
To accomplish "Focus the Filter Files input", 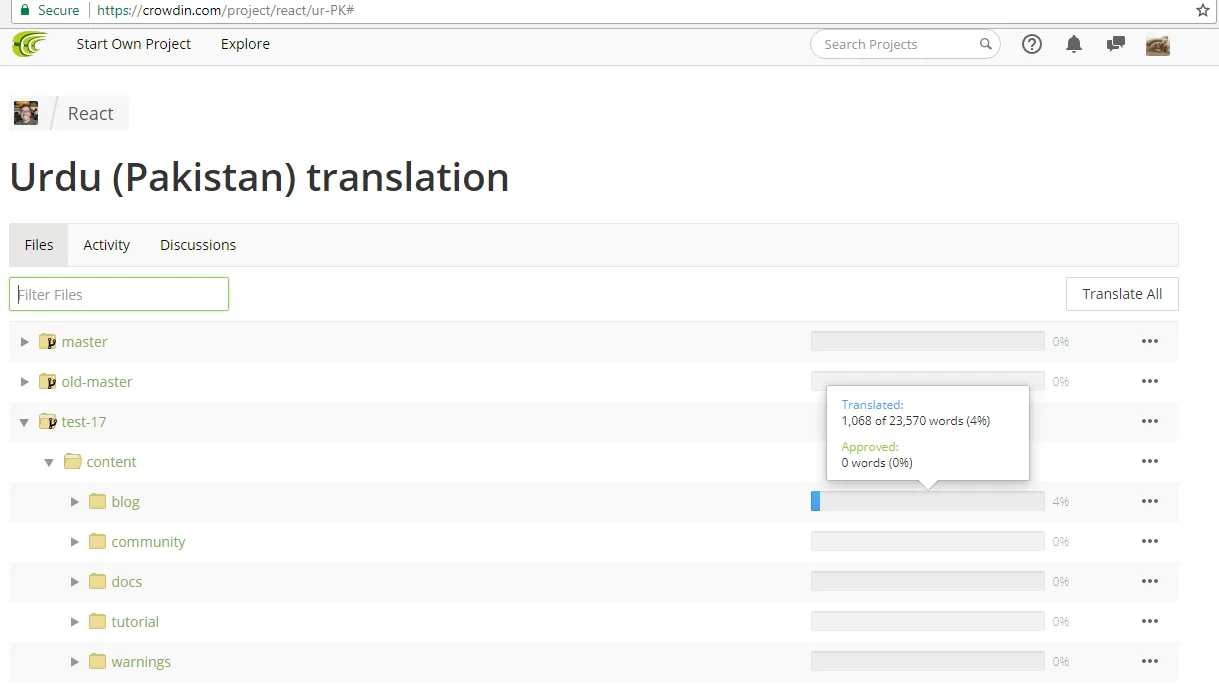I will click(x=119, y=294).
